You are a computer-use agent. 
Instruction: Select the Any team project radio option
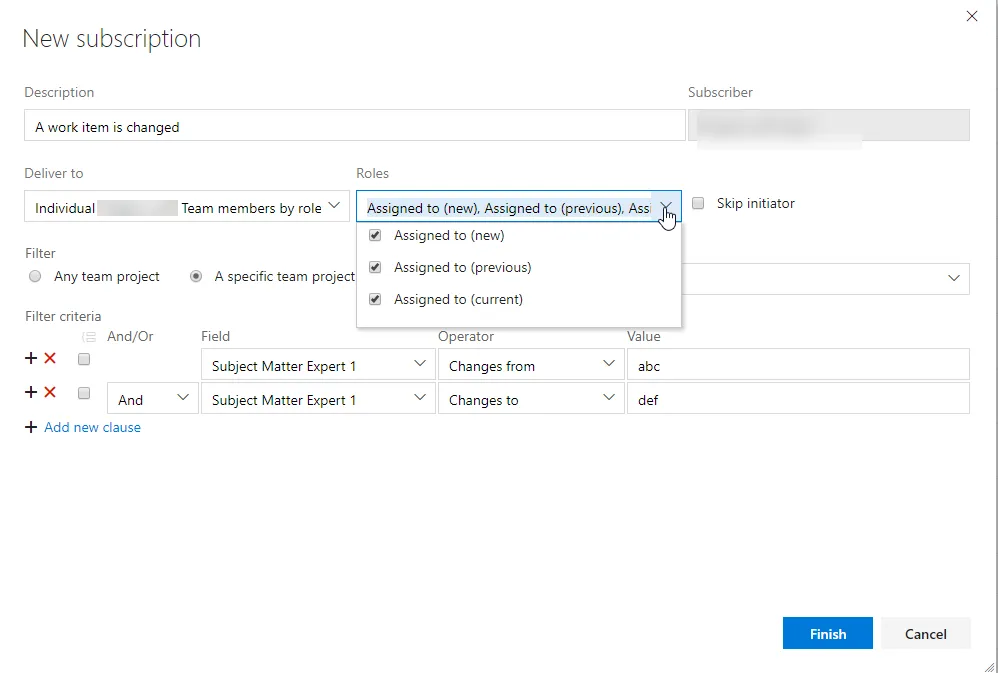pyautogui.click(x=35, y=276)
